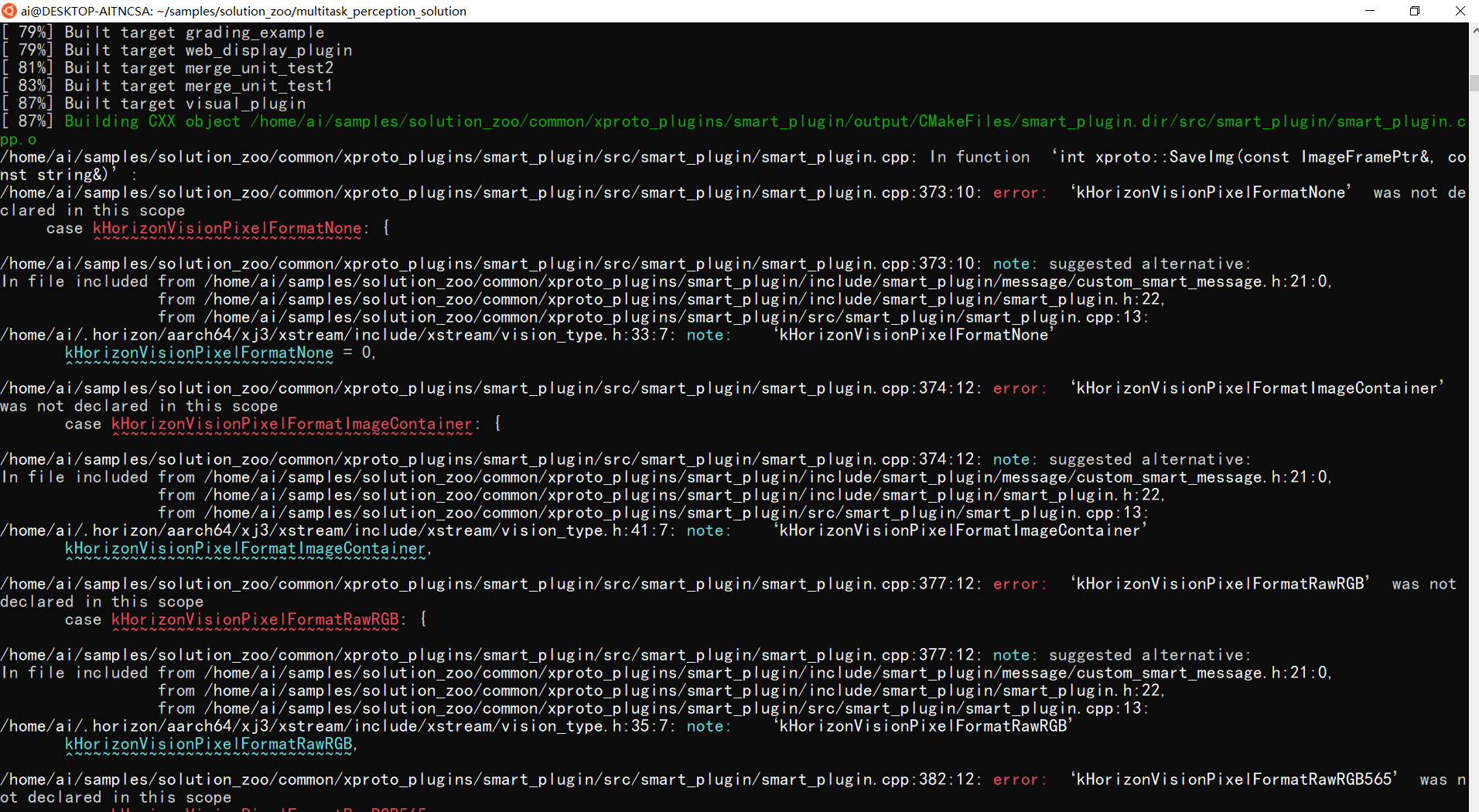Click the vertical scrollbar thumb

(x=1474, y=83)
